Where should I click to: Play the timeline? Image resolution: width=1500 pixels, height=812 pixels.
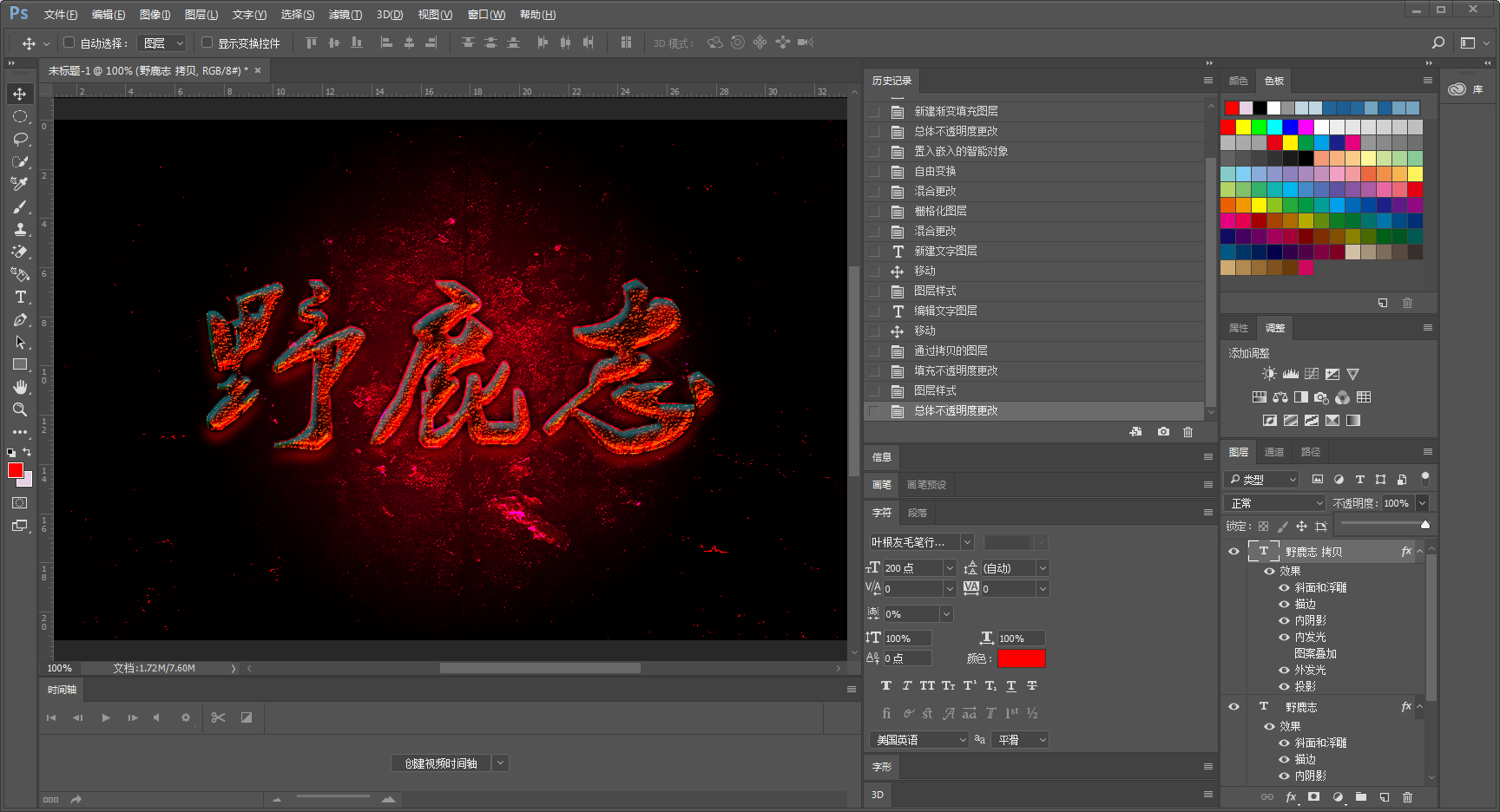coord(106,717)
